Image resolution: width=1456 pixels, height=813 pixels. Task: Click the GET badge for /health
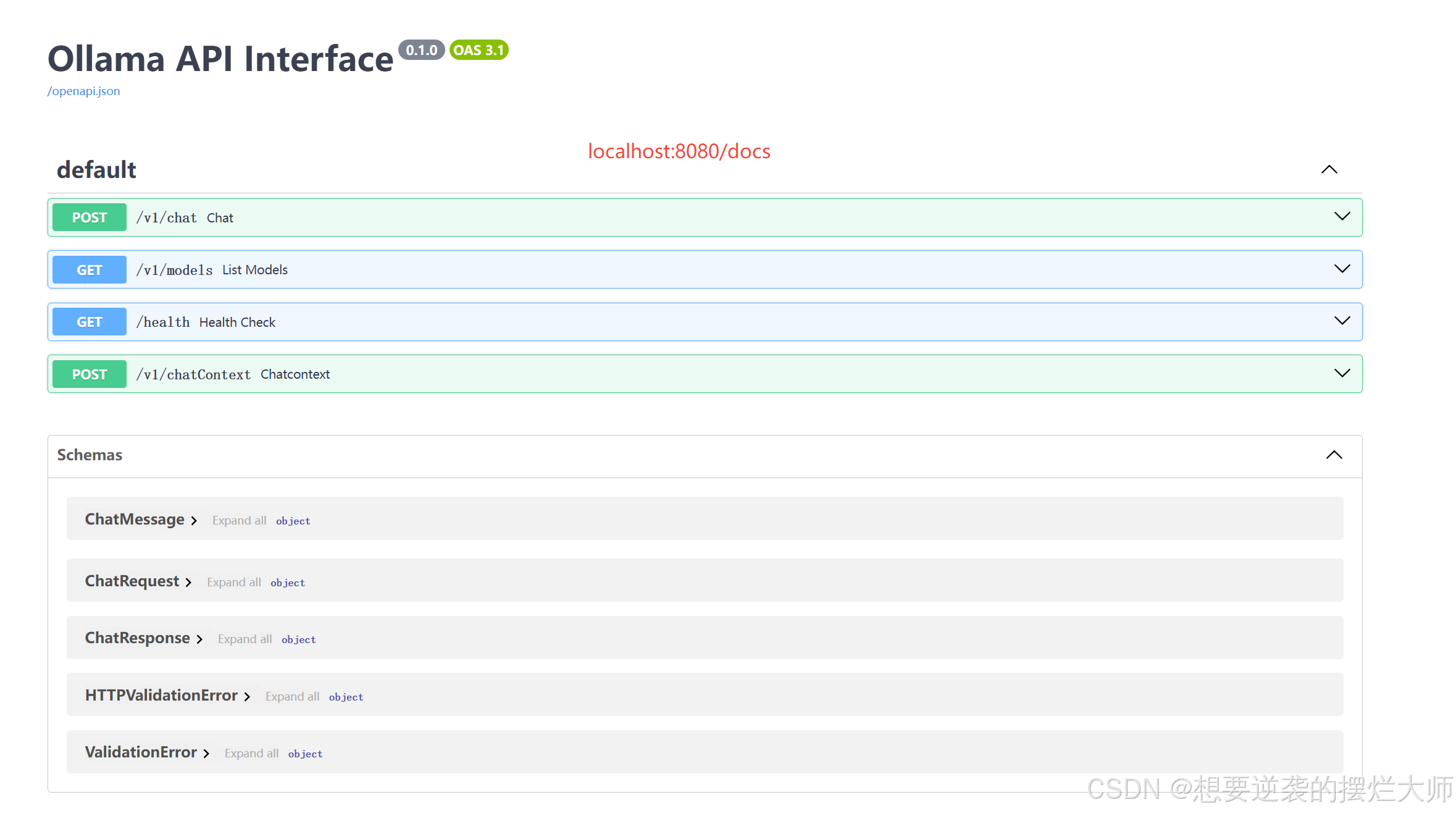pos(90,322)
